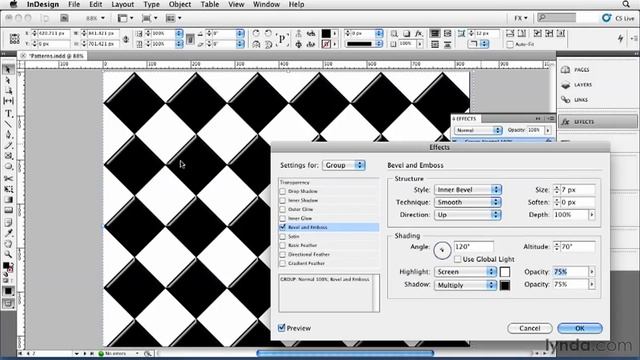Select the Free Transform tool
Image resolution: width=640 pixels, height=360 pixels.
(8, 189)
